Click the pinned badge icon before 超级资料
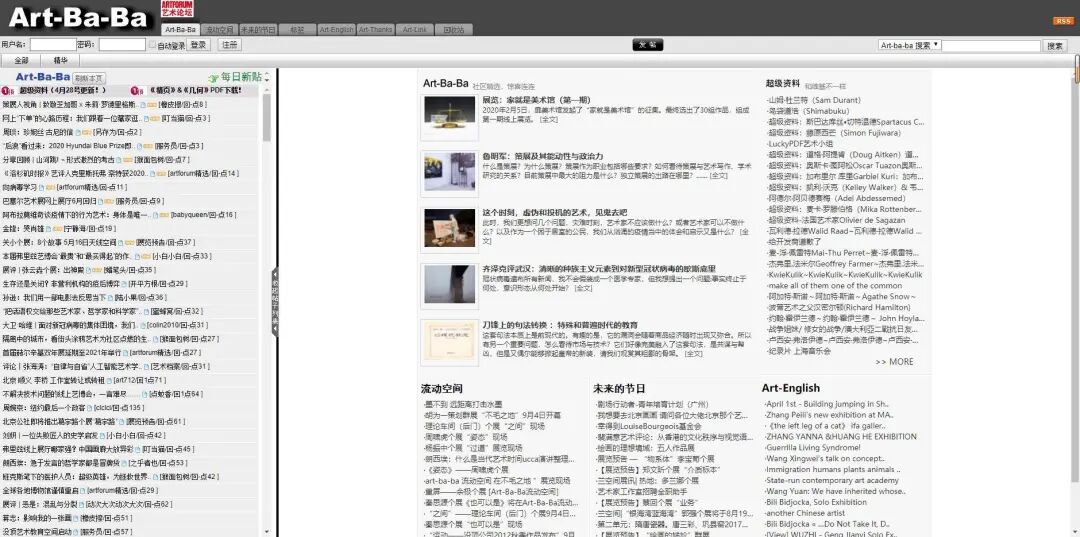 click(6, 91)
